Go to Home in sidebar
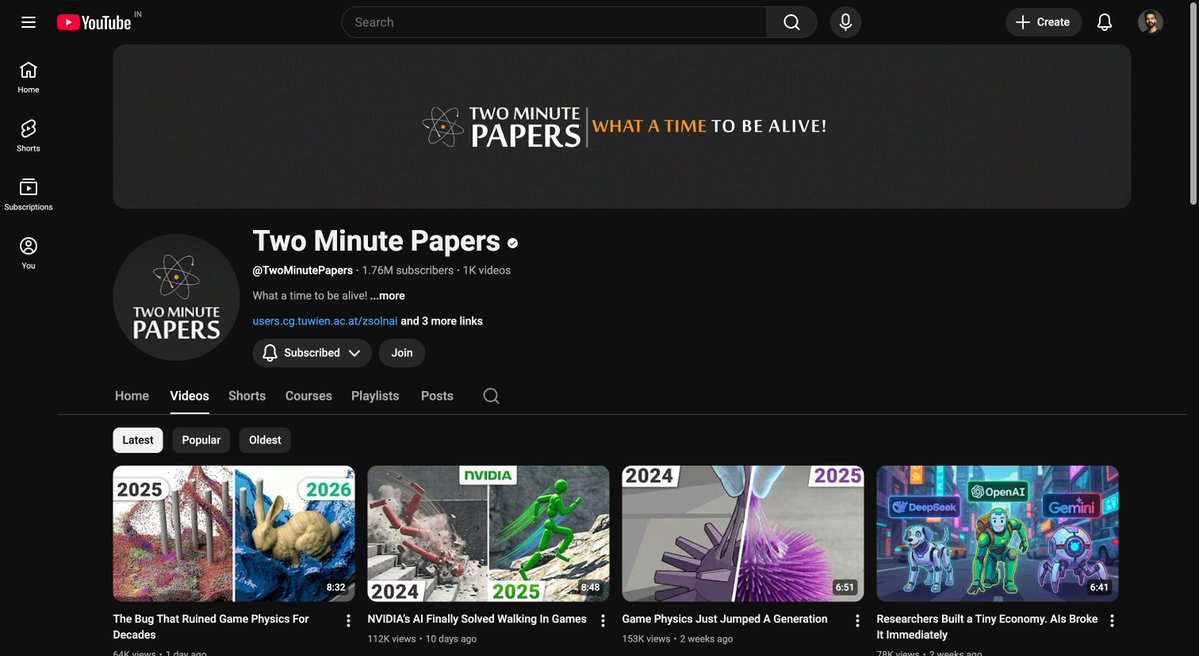Screen dimensions: 1199x656 [x=28, y=77]
